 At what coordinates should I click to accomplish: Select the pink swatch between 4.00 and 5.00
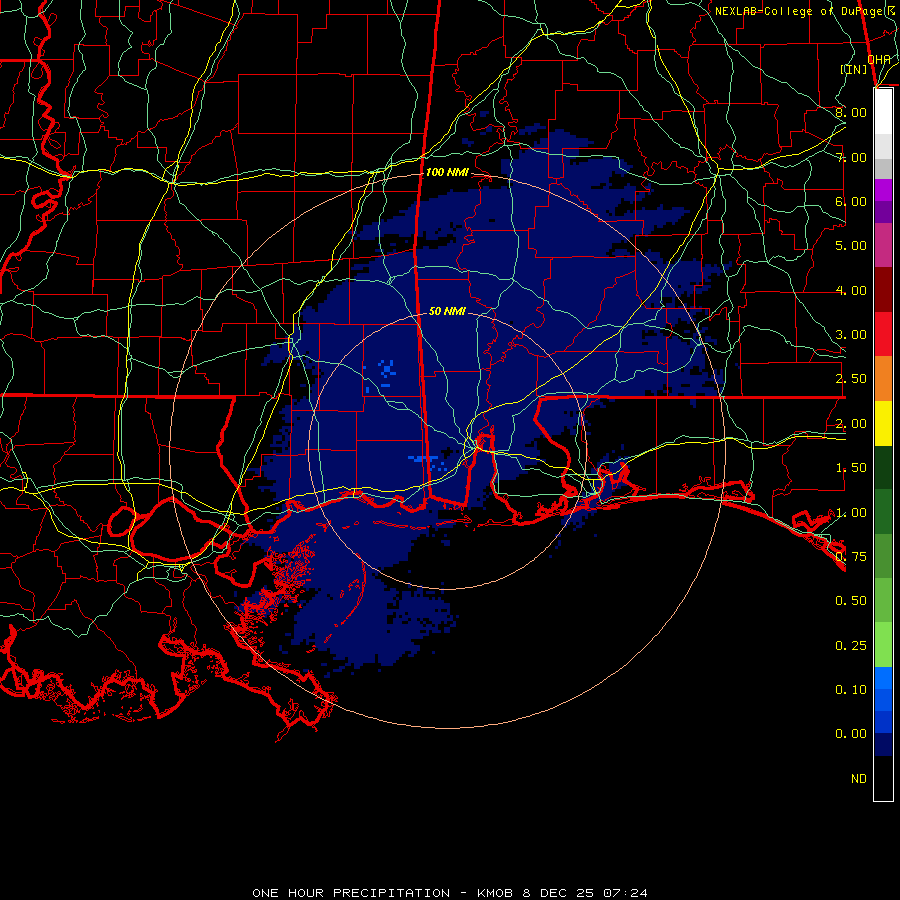883,246
